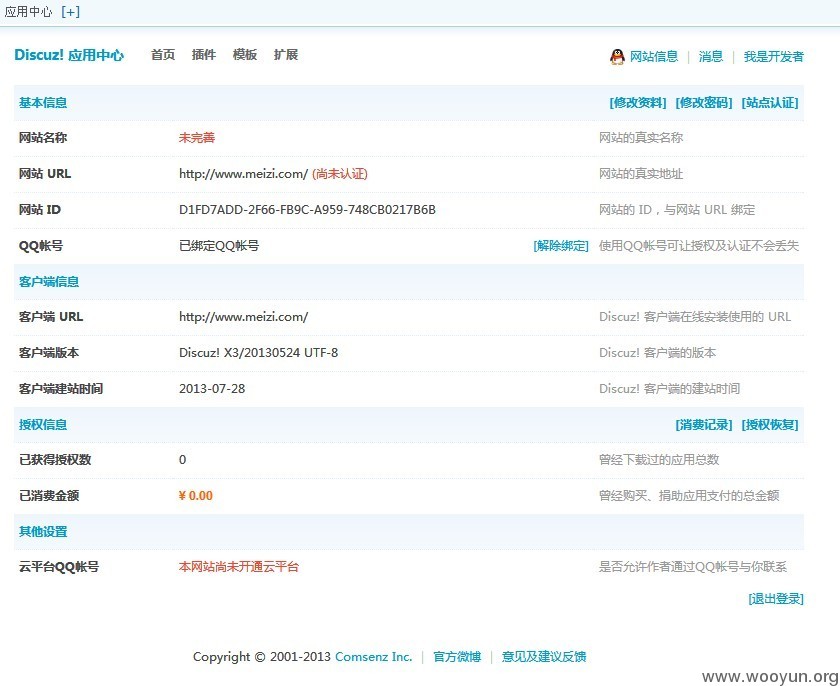
Task: View 消息 in the top bar
Action: pos(711,56)
